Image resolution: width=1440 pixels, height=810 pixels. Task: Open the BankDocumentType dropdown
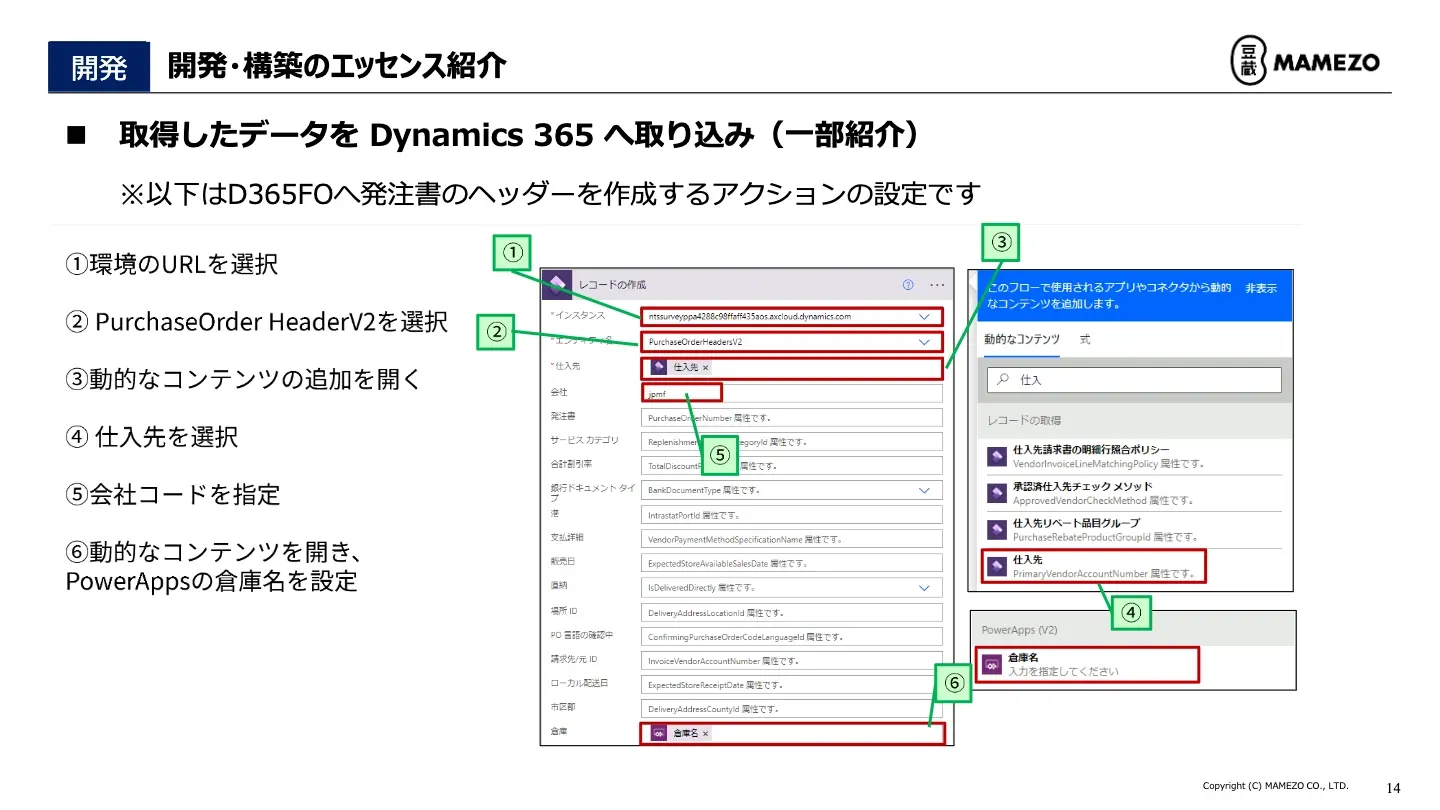924,491
